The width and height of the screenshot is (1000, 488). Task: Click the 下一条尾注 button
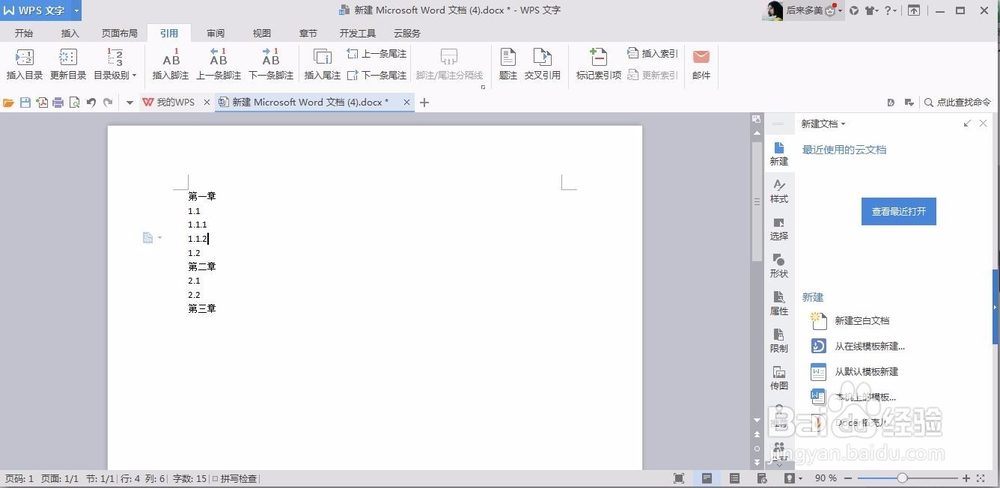pyautogui.click(x=376, y=75)
